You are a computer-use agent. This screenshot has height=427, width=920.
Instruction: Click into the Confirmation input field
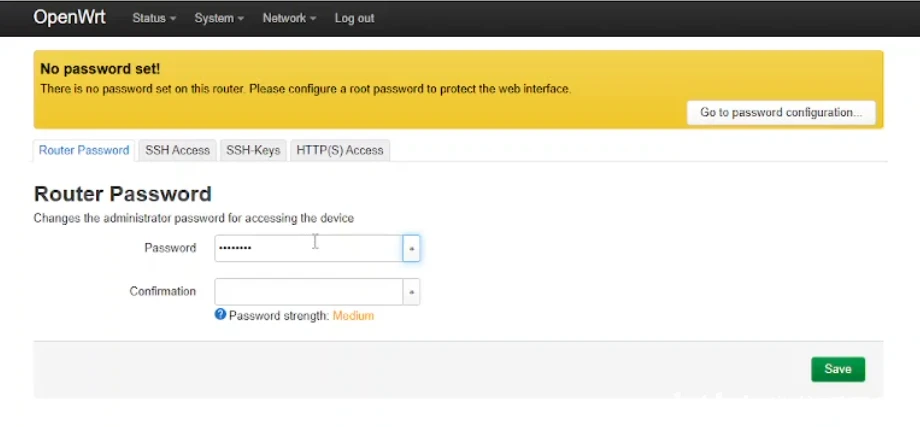pos(308,291)
